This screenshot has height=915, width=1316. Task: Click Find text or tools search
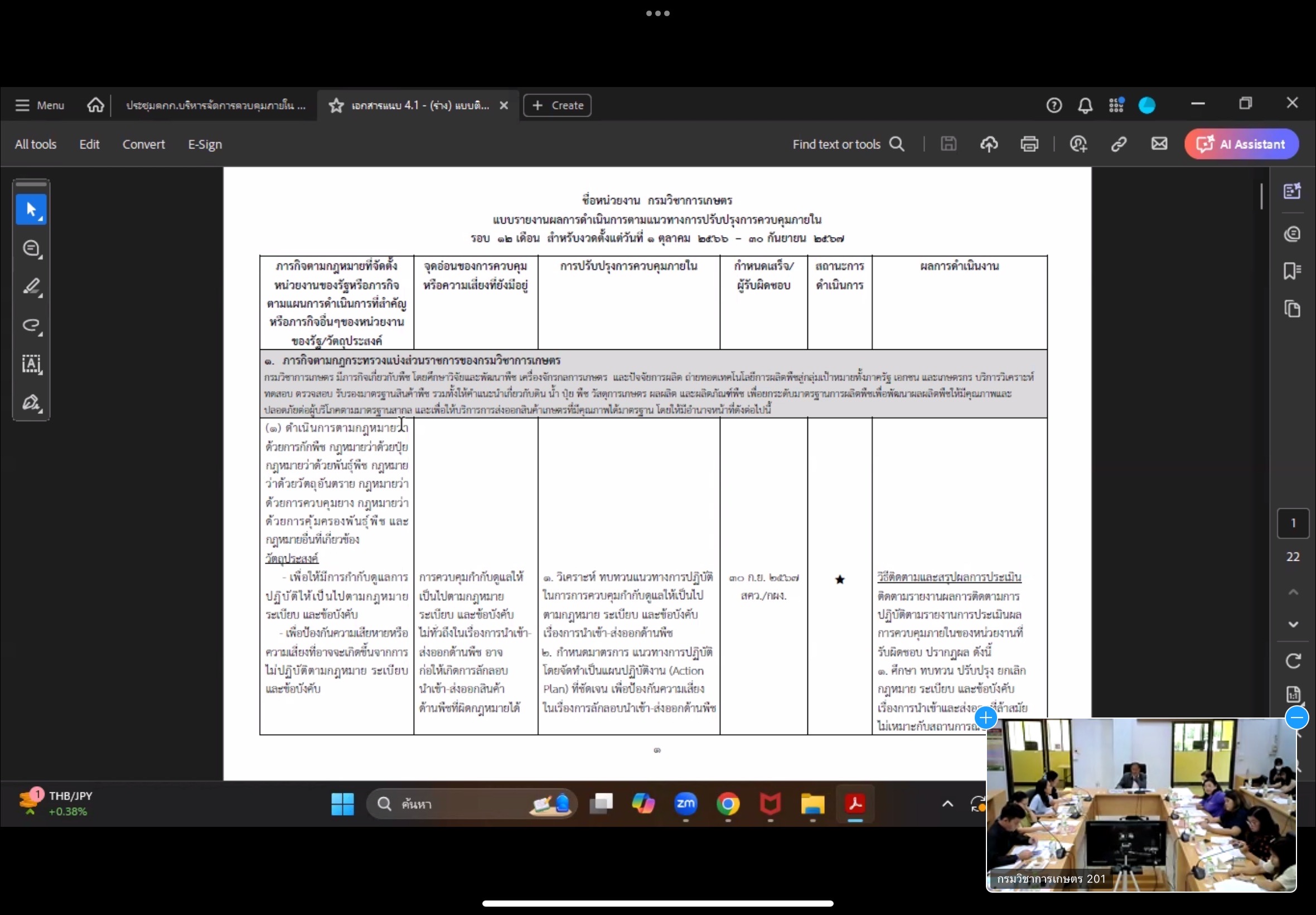pos(849,145)
